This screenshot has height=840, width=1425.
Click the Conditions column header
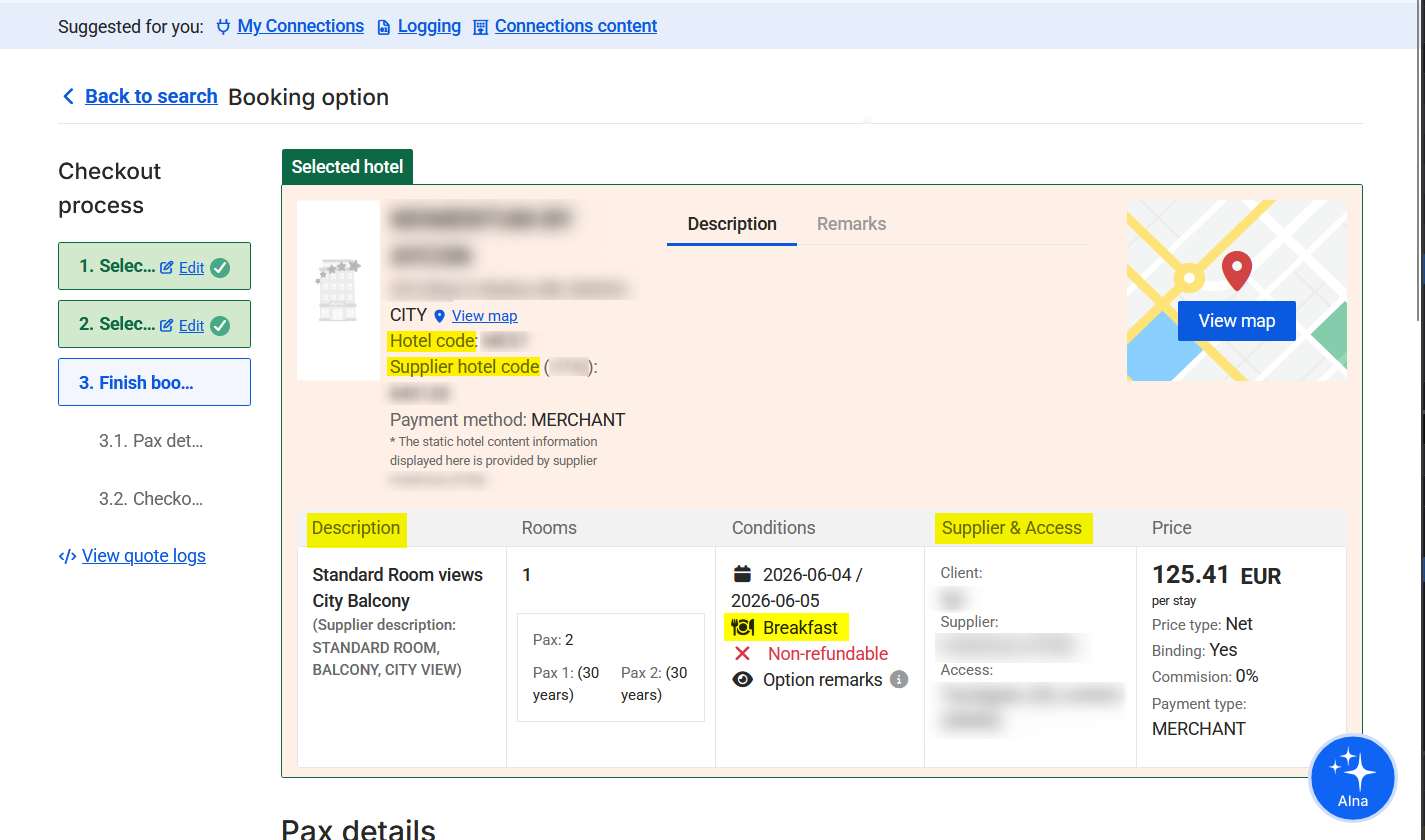pos(773,528)
